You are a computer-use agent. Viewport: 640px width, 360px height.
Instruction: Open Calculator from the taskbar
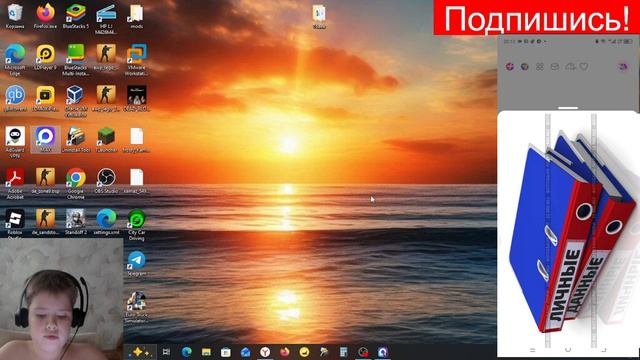[343, 352]
